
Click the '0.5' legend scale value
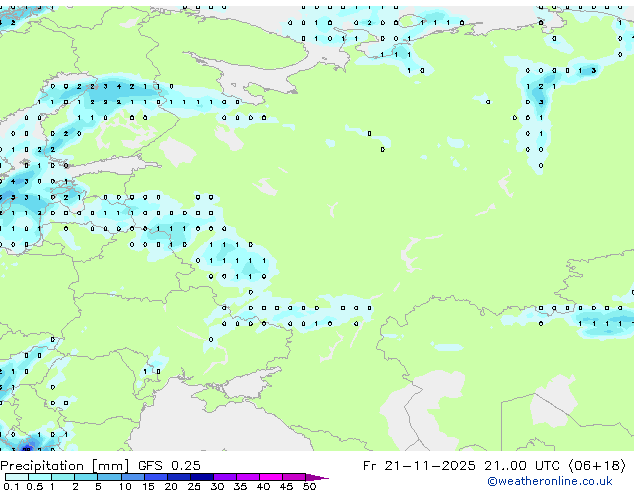pos(35,486)
